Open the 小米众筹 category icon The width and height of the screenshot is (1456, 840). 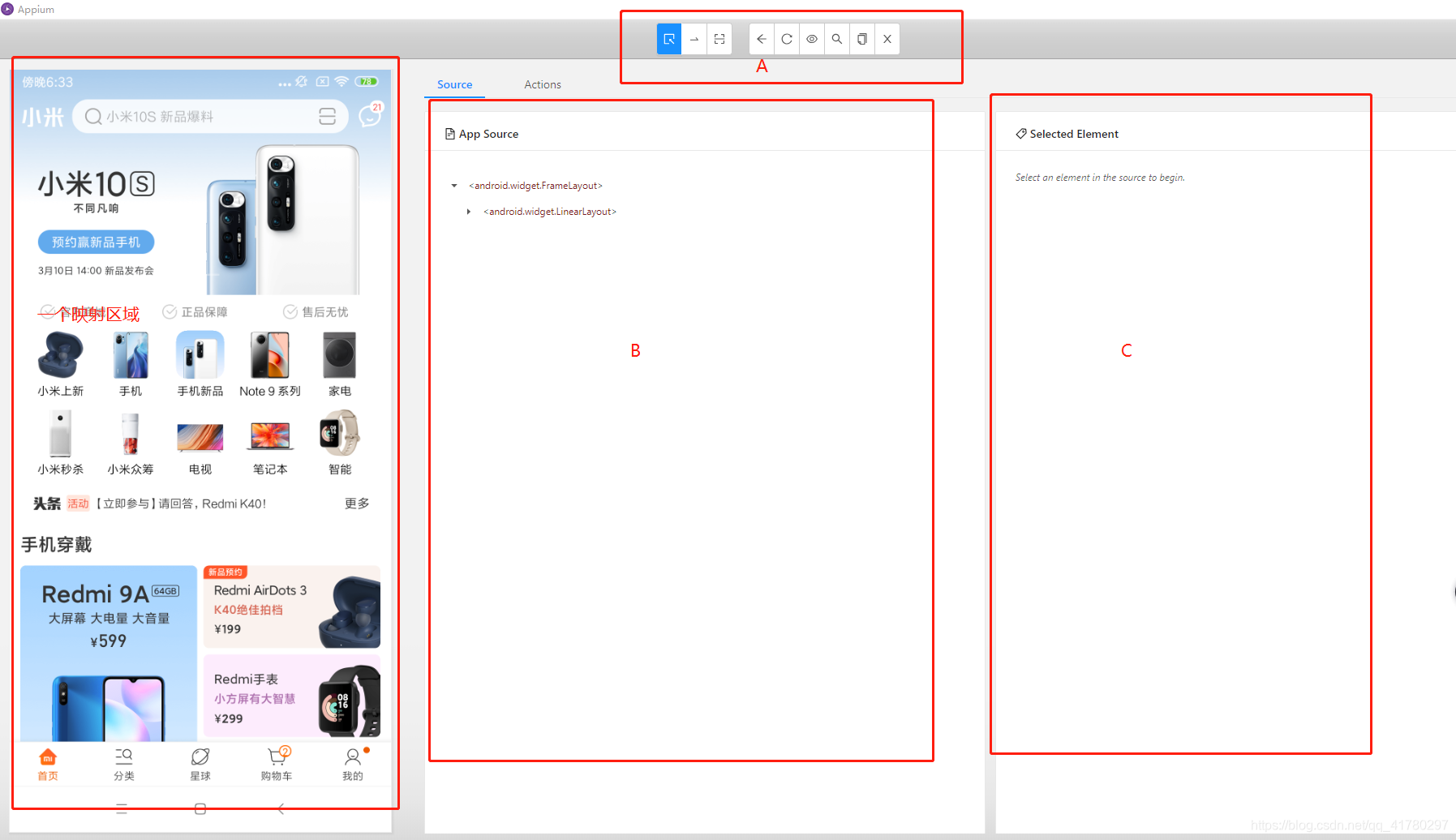pos(131,443)
